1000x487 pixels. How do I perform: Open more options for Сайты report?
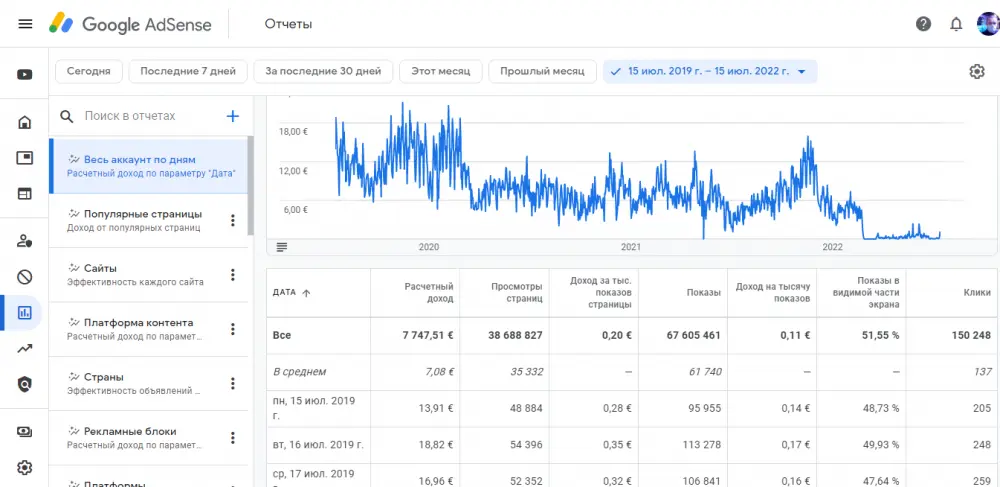tap(233, 275)
